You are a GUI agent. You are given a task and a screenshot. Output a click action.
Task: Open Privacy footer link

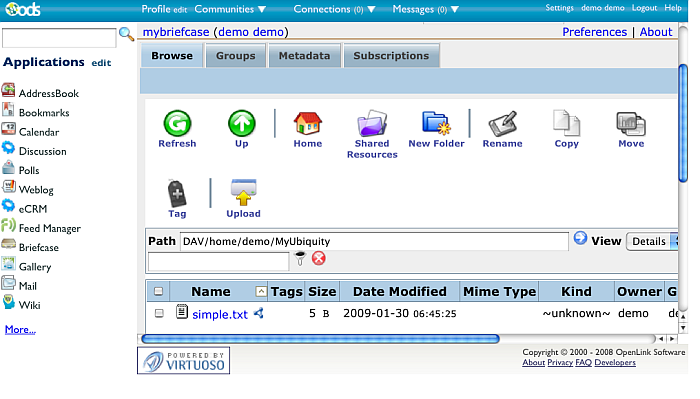(x=560, y=362)
